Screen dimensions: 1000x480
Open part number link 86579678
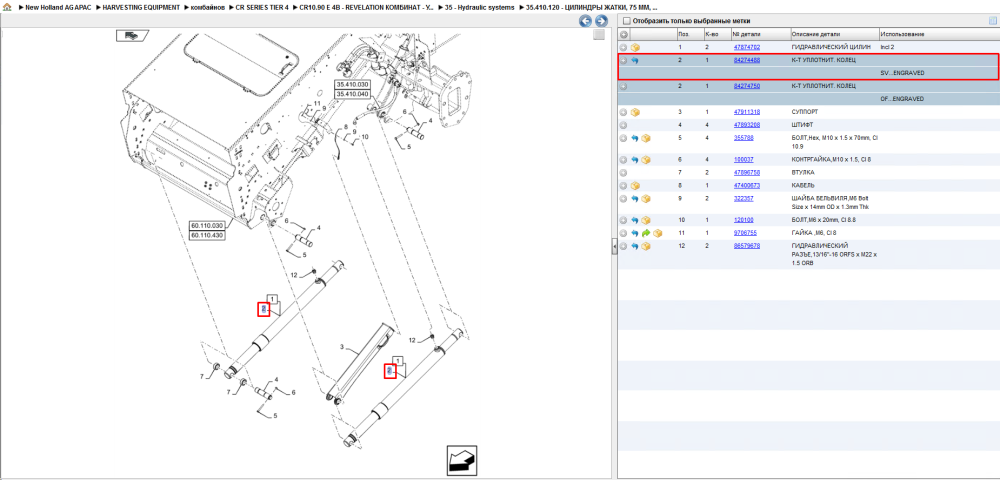(x=746, y=246)
